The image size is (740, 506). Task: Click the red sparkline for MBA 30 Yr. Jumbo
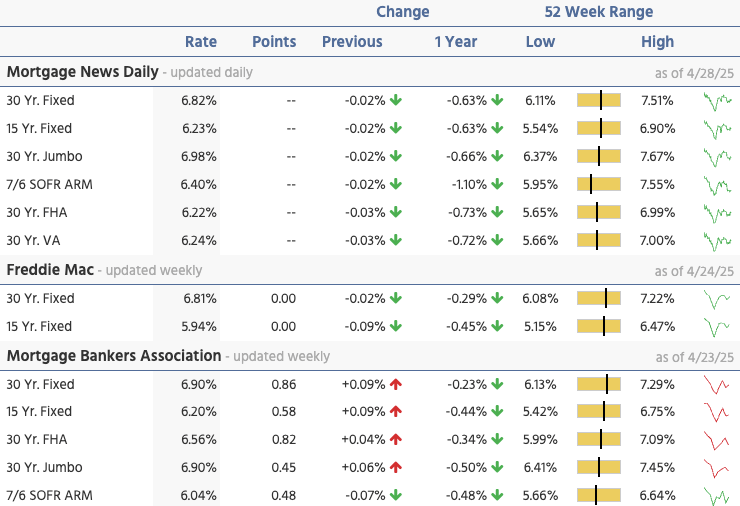[717, 468]
